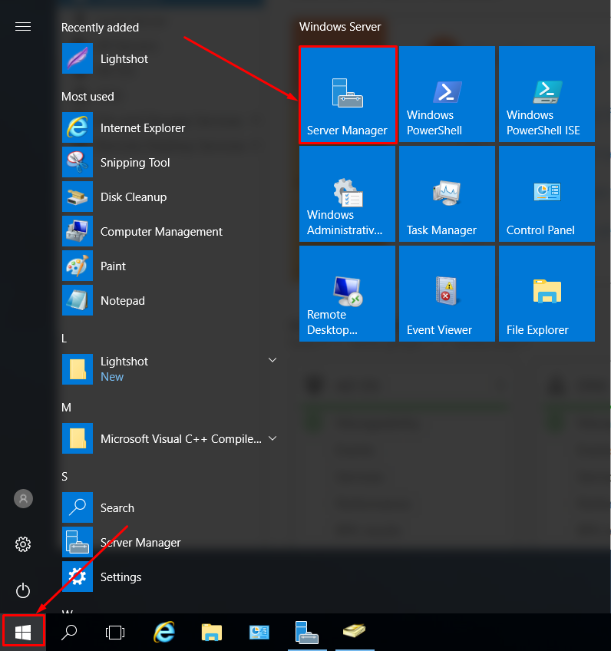Open taskbar search magnifier

pyautogui.click(x=69, y=632)
